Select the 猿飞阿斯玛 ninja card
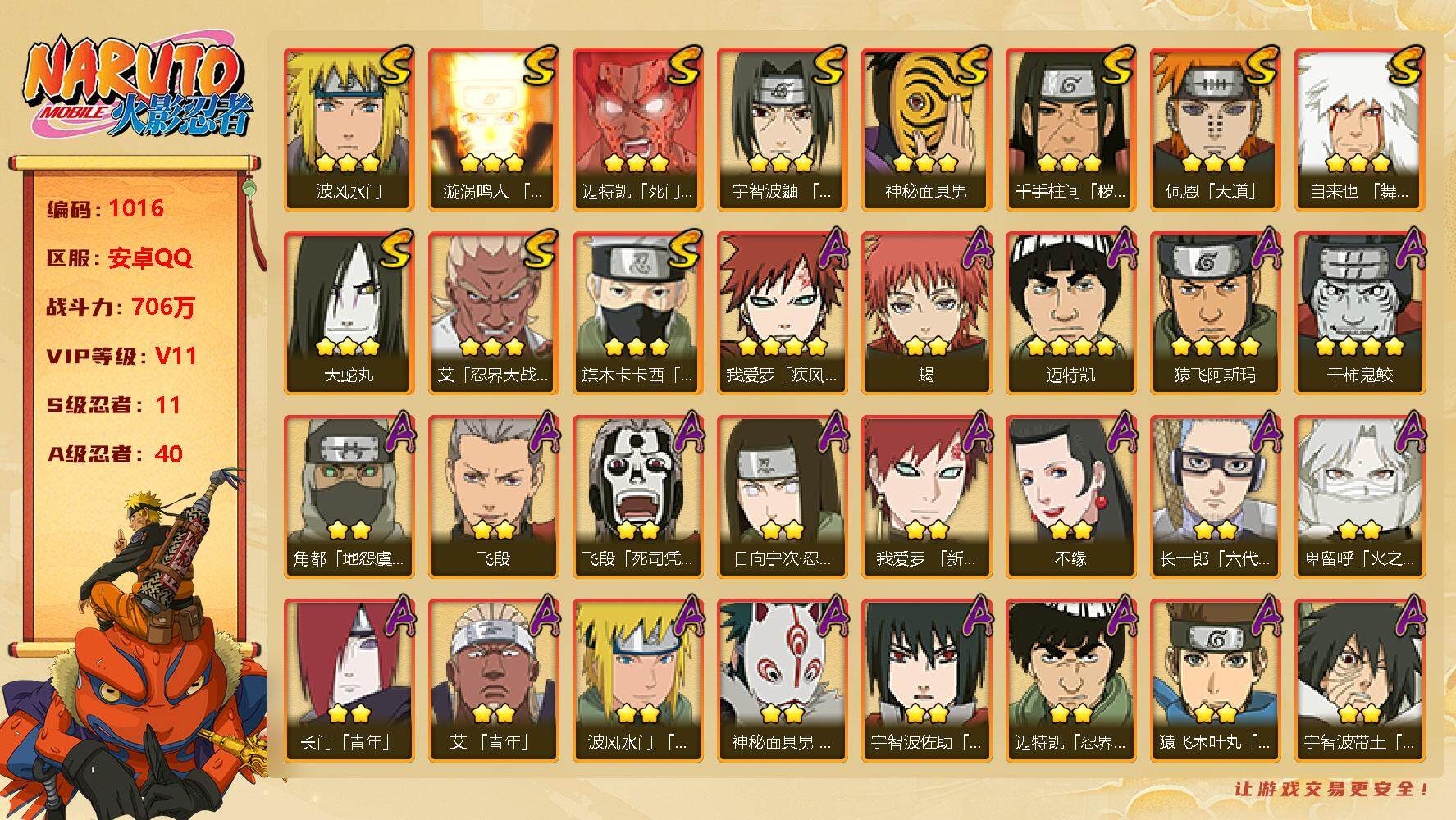 point(1215,313)
